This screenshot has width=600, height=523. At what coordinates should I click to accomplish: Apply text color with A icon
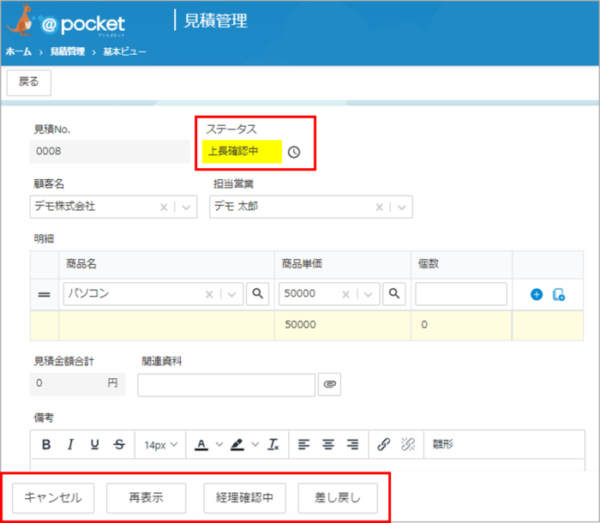click(201, 445)
